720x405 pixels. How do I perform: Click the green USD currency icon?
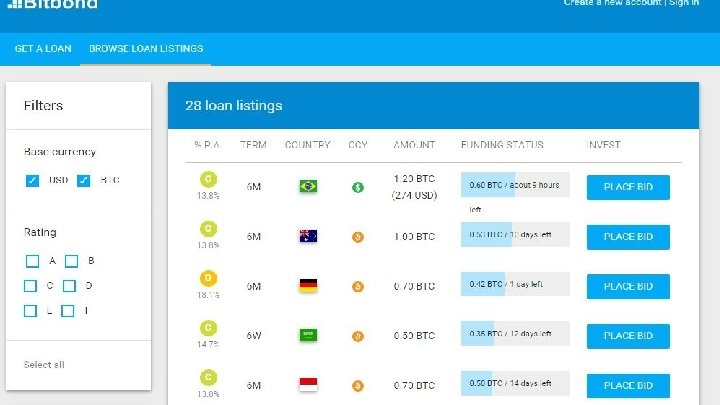[x=358, y=187]
